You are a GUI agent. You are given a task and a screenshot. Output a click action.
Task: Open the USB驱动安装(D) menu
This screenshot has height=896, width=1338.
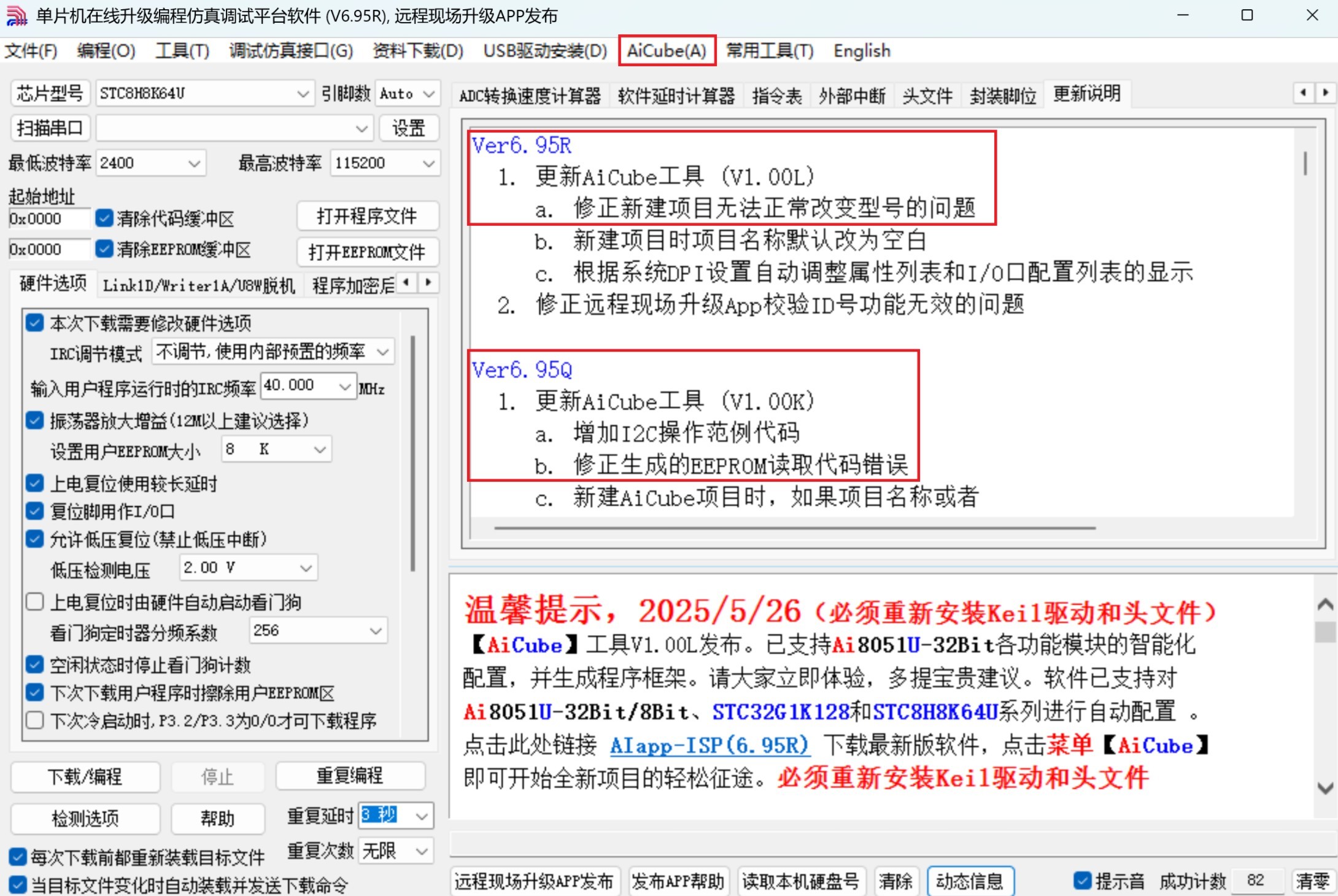[x=545, y=51]
